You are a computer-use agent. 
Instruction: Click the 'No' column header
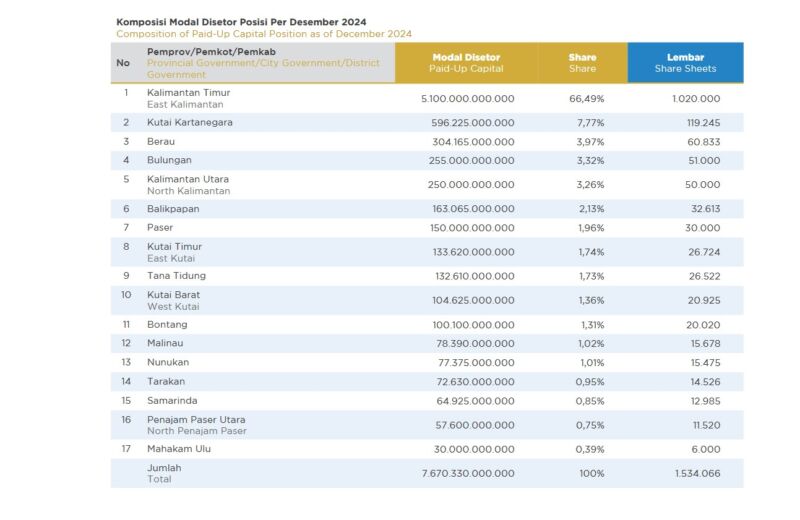click(x=123, y=62)
